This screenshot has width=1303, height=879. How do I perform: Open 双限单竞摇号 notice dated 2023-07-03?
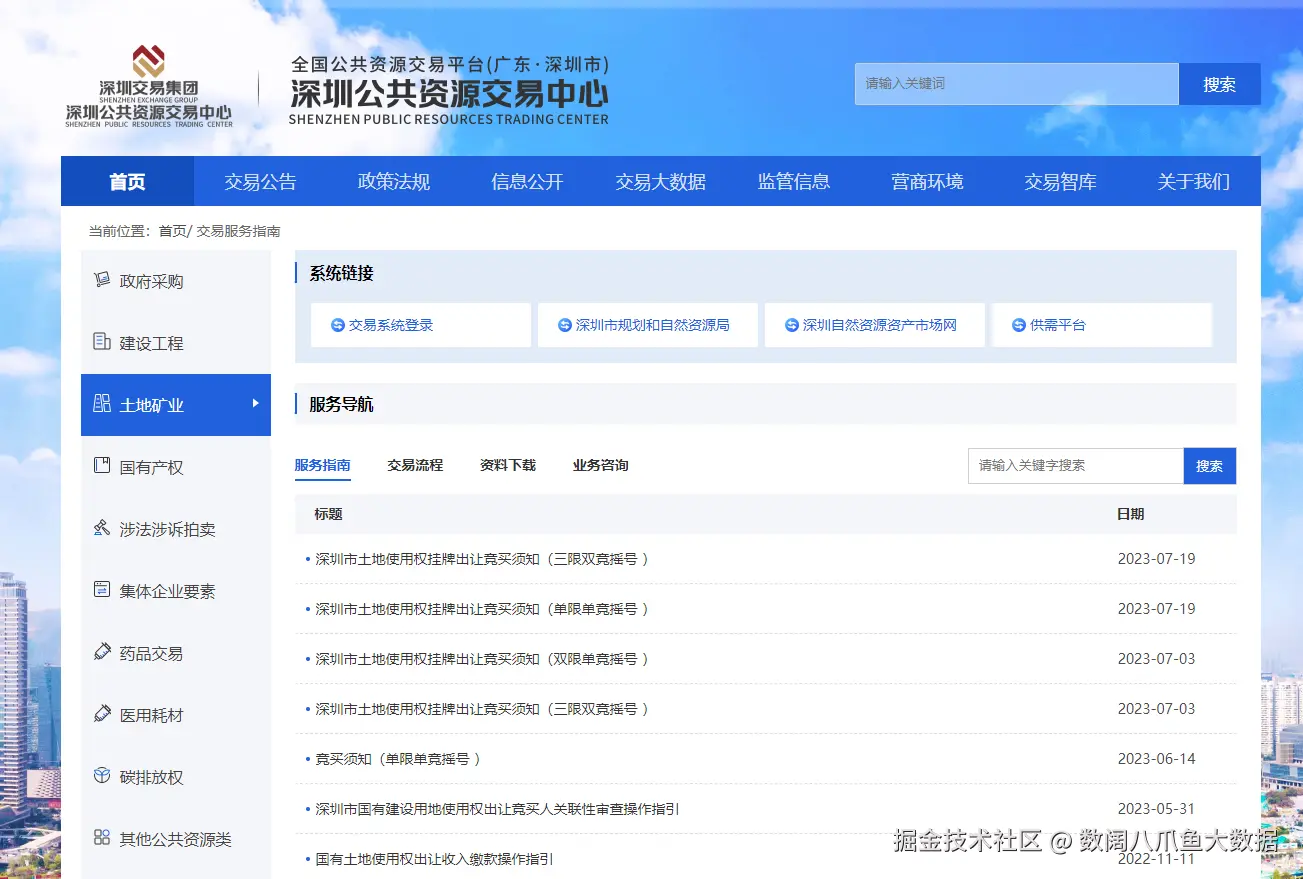(482, 659)
